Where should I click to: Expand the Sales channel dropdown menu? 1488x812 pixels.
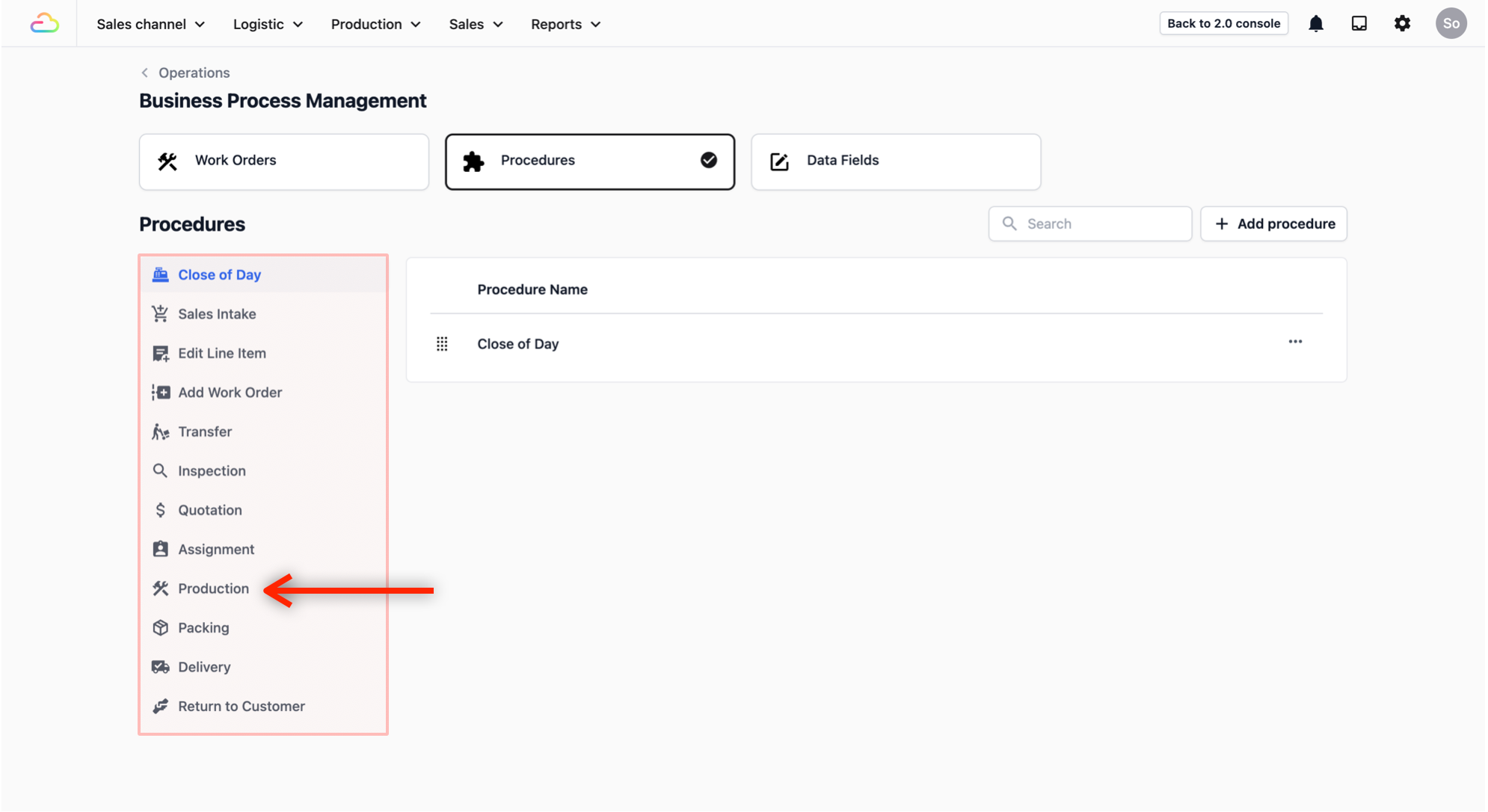(x=150, y=24)
